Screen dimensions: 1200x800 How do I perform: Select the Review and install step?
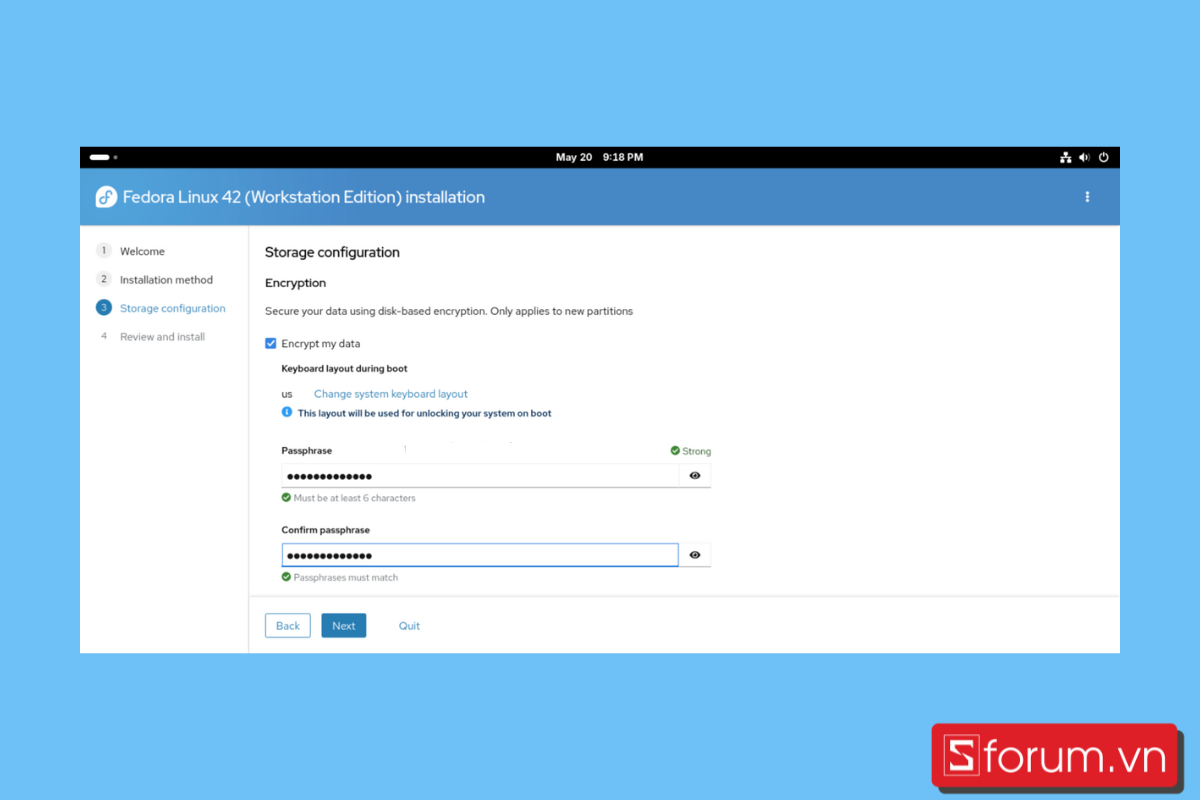coord(162,337)
